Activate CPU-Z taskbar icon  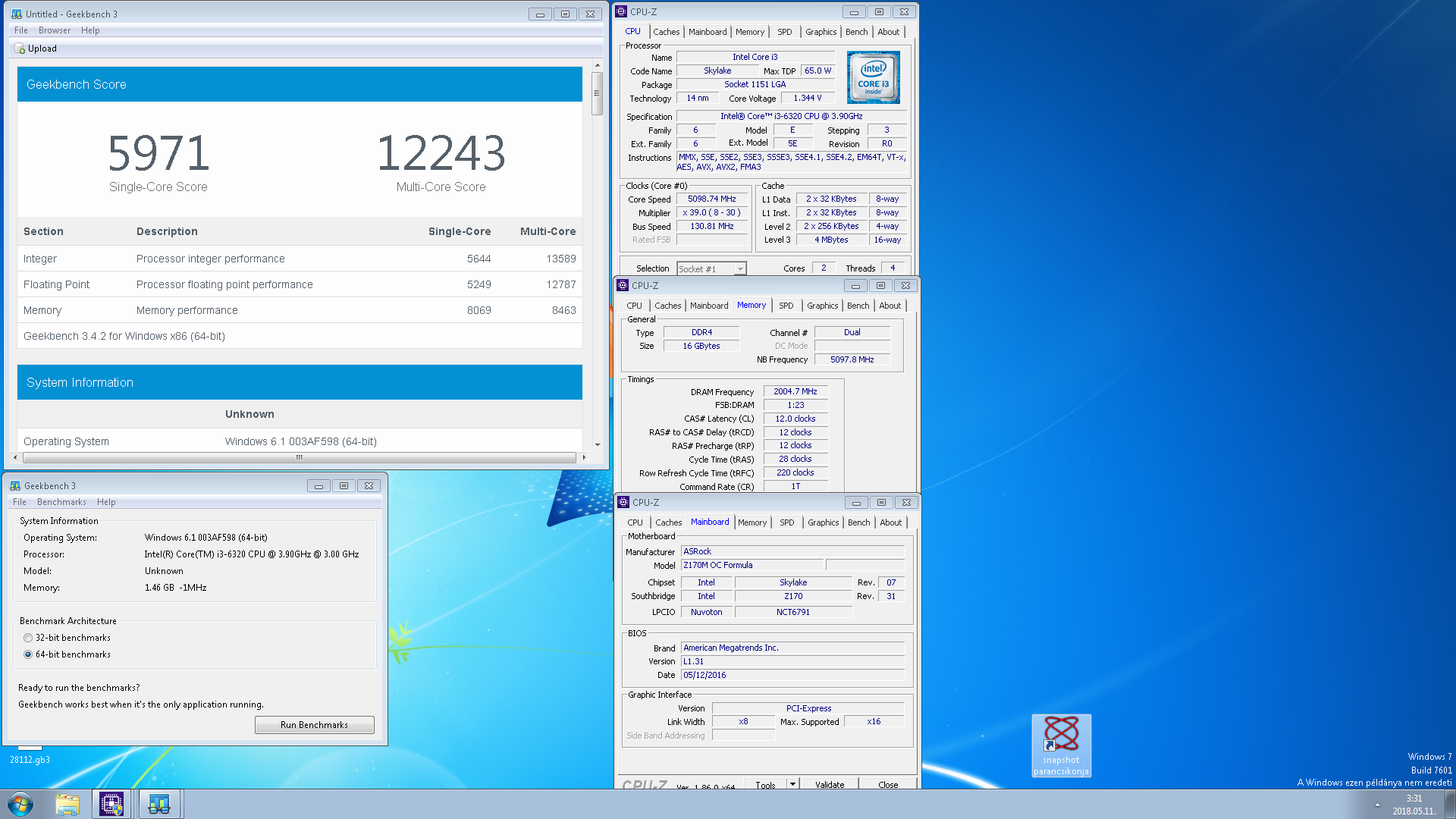111,804
